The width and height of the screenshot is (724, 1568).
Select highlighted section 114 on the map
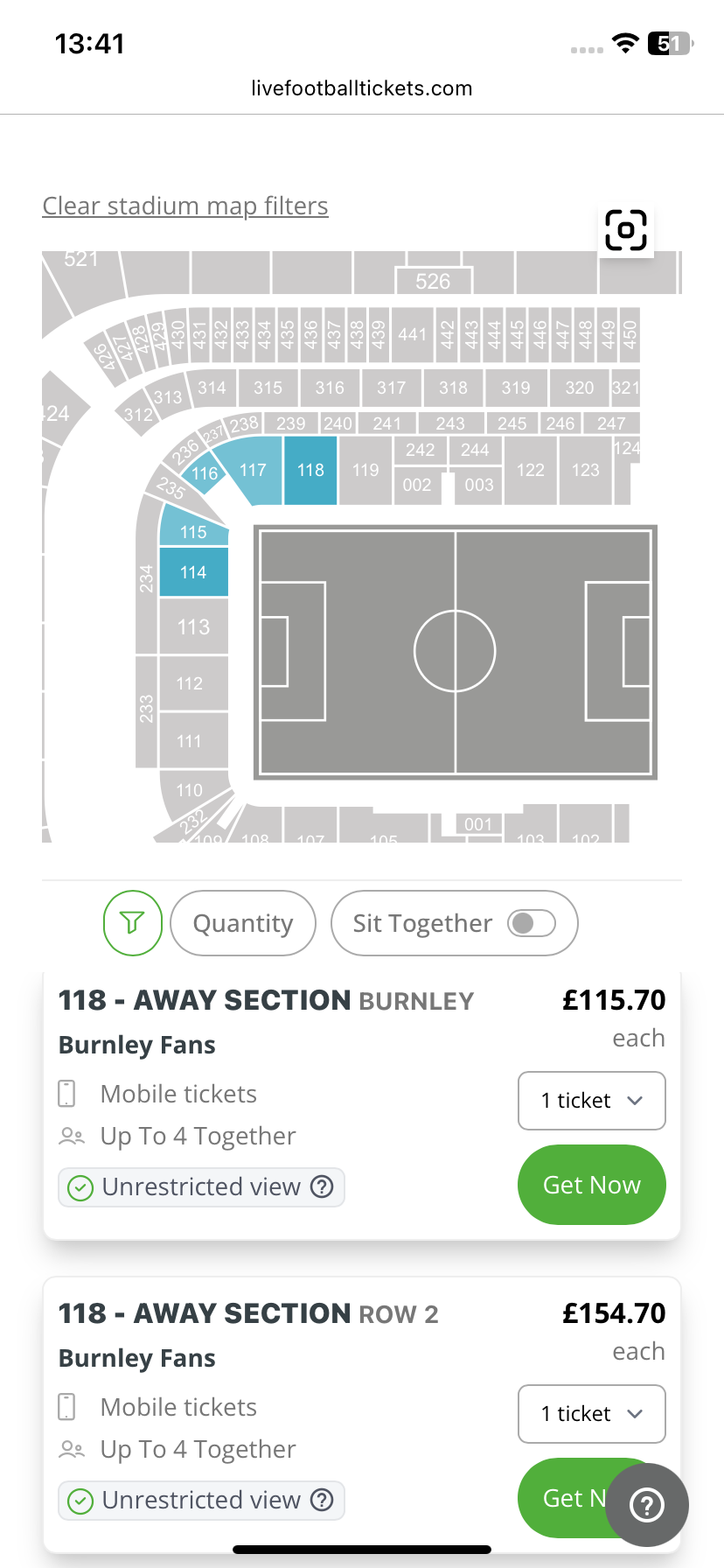(x=193, y=572)
